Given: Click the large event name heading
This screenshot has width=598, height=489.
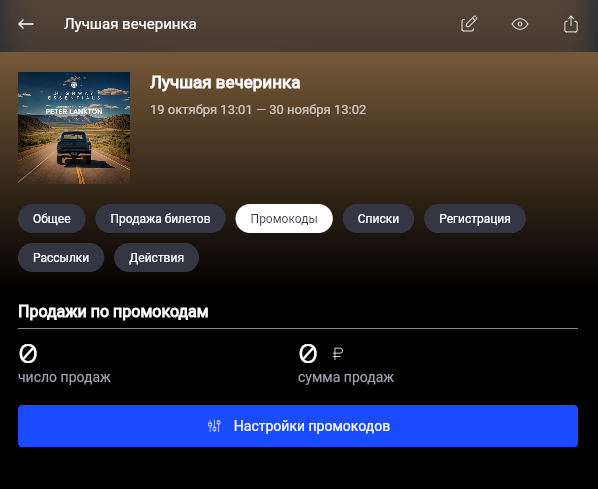Looking at the screenshot, I should pos(225,83).
